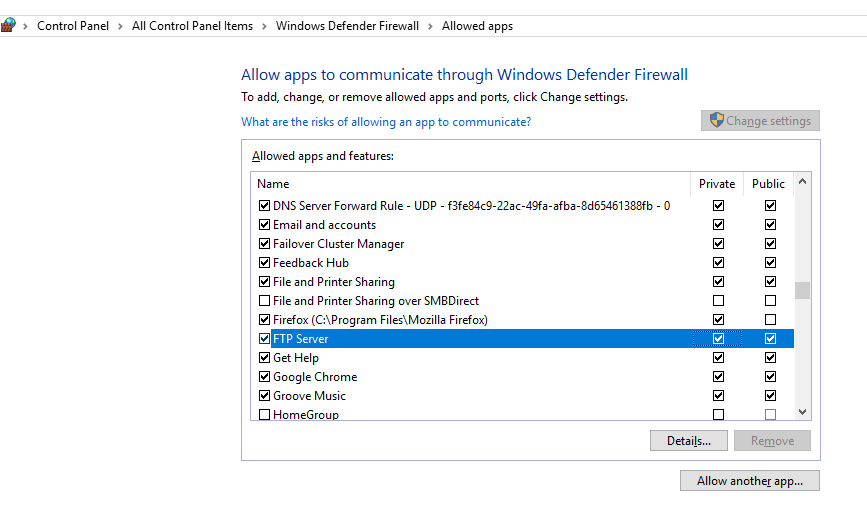Screen dimensions: 867x518
Task: Open the chevron after Windows Defender Firewall breadcrumb
Action: pos(431,26)
